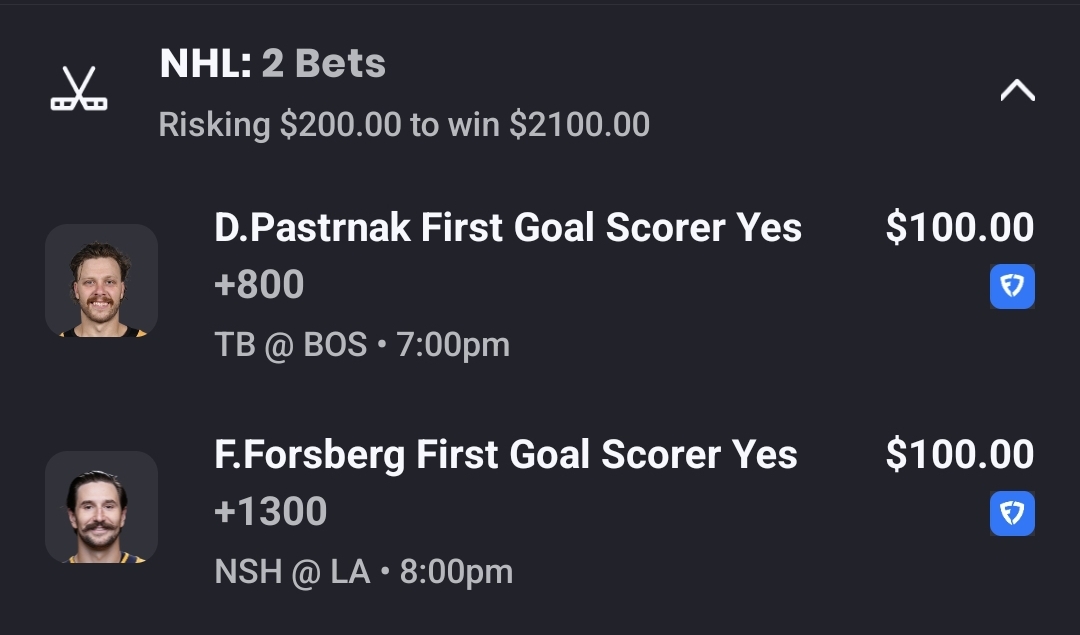Open the TB @ BOS matchup
The width and height of the screenshot is (1080, 635).
(x=290, y=345)
